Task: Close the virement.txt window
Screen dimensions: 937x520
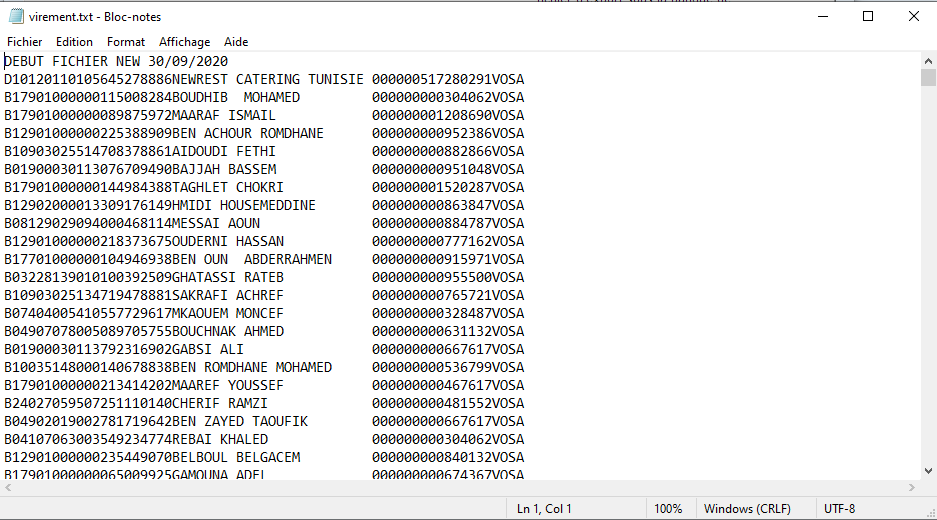Action: point(913,16)
